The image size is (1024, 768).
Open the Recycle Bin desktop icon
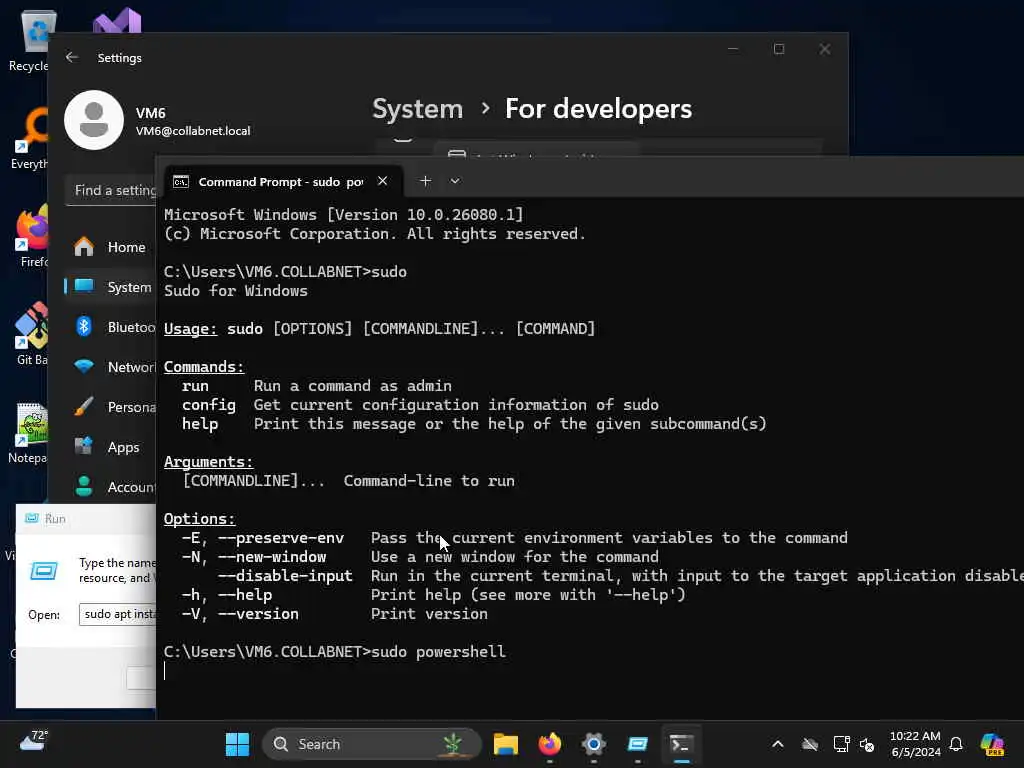[31, 40]
